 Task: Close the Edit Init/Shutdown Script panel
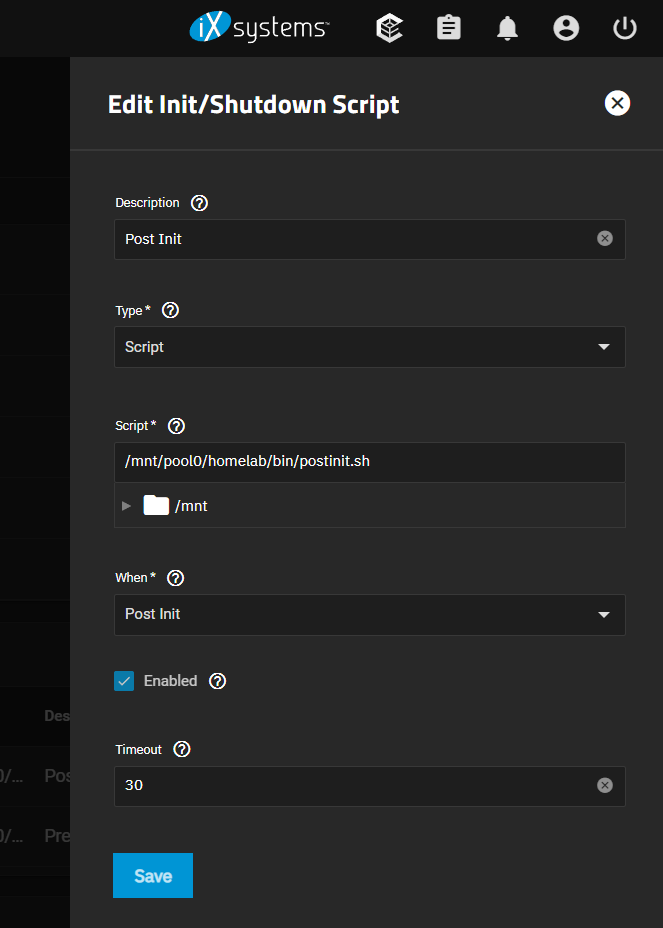tap(617, 103)
